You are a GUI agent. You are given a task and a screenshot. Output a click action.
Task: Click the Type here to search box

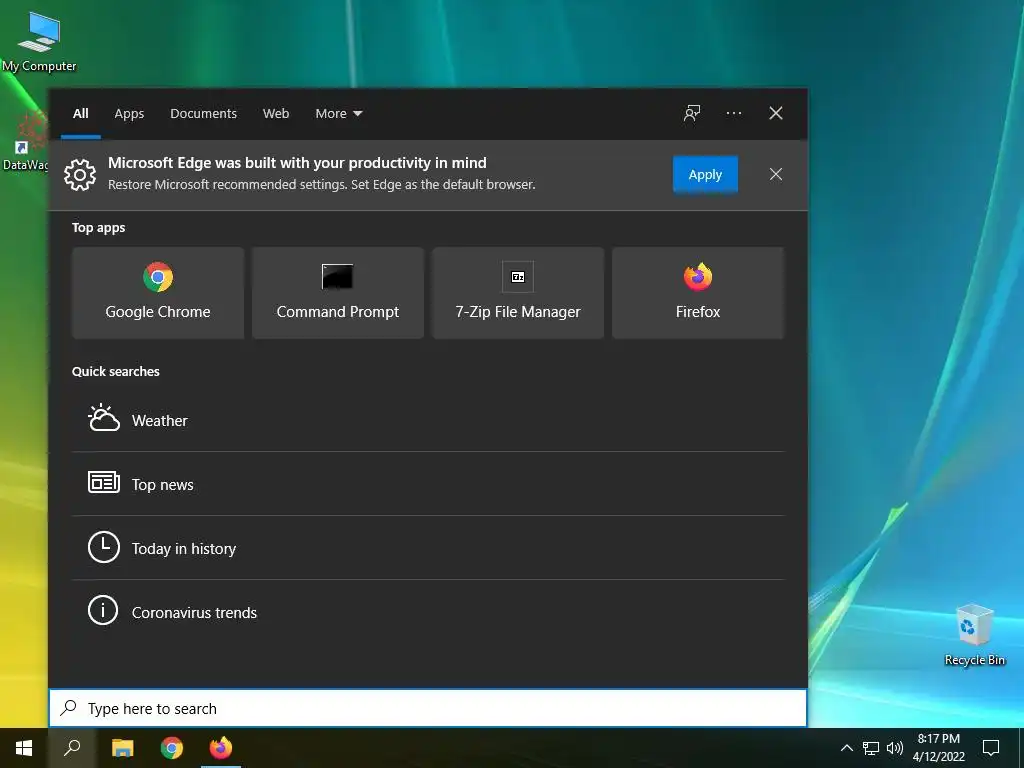pos(428,708)
